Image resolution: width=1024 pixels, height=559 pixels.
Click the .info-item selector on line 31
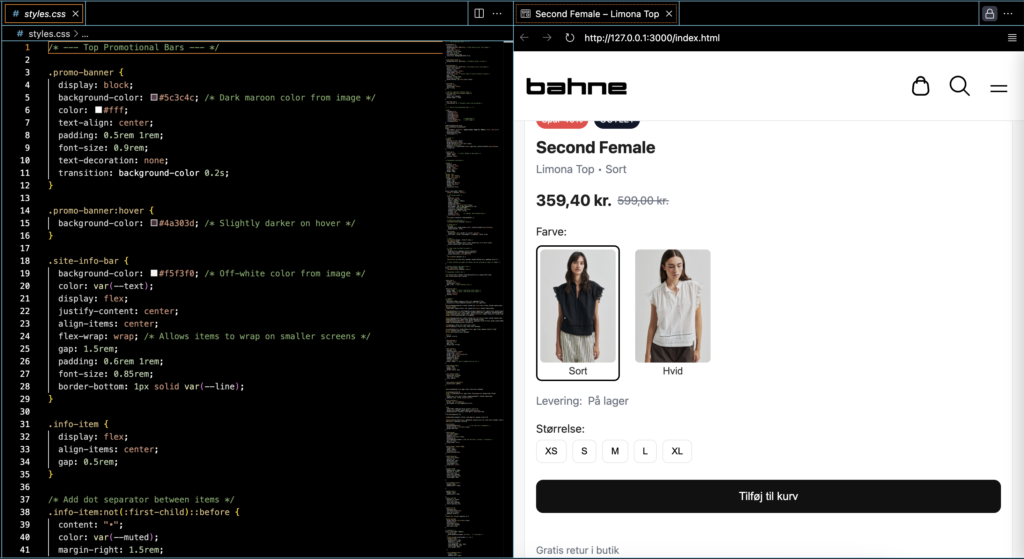click(73, 424)
